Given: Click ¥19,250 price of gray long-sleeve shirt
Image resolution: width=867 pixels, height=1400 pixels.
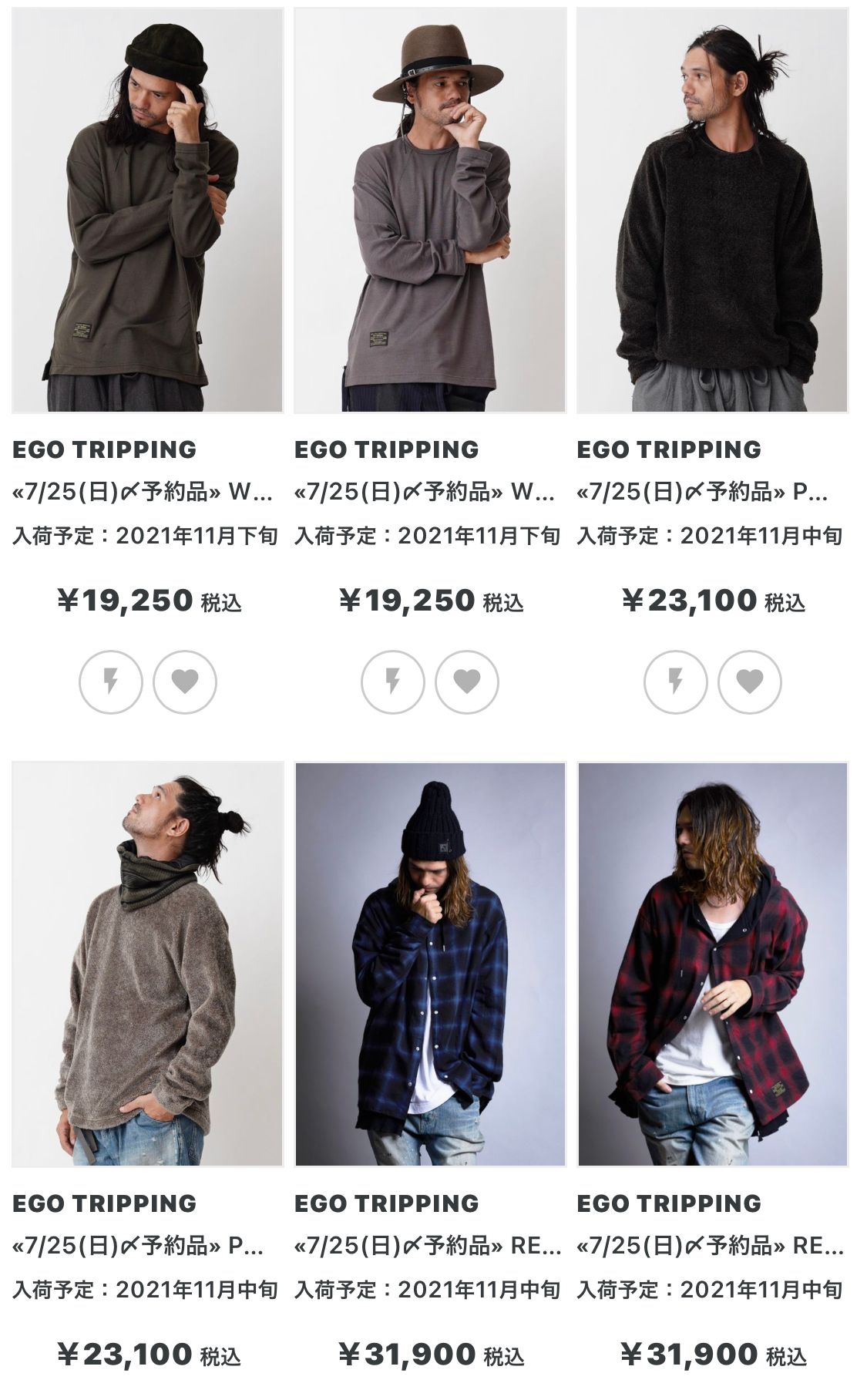Looking at the screenshot, I should (x=432, y=600).
